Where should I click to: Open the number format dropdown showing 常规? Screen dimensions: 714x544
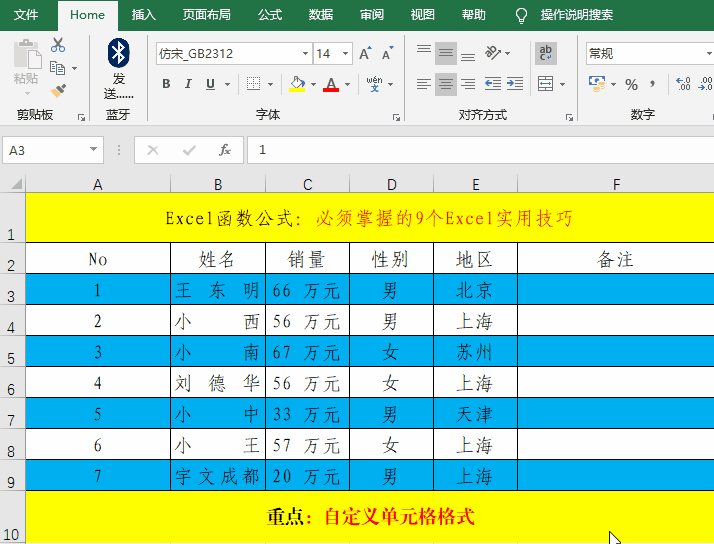pyautogui.click(x=648, y=54)
